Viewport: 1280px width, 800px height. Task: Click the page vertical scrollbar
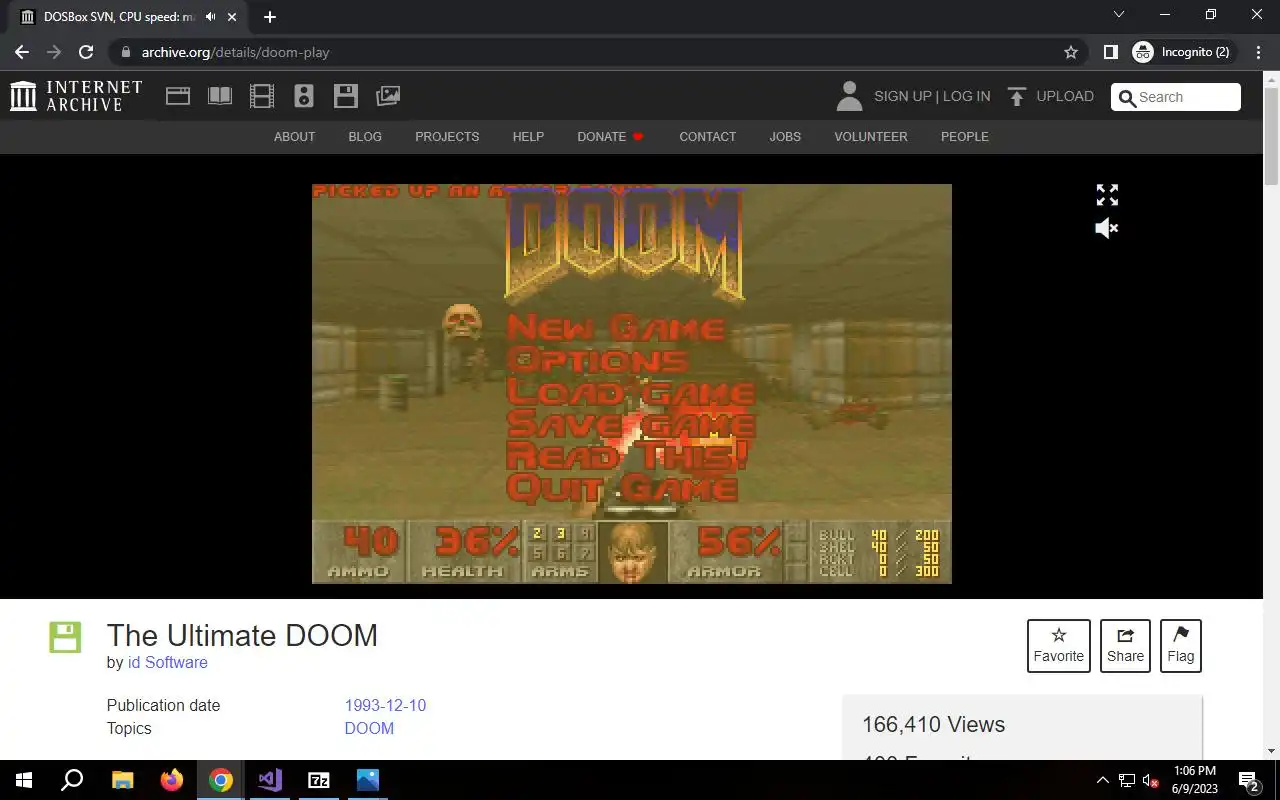(x=1271, y=135)
